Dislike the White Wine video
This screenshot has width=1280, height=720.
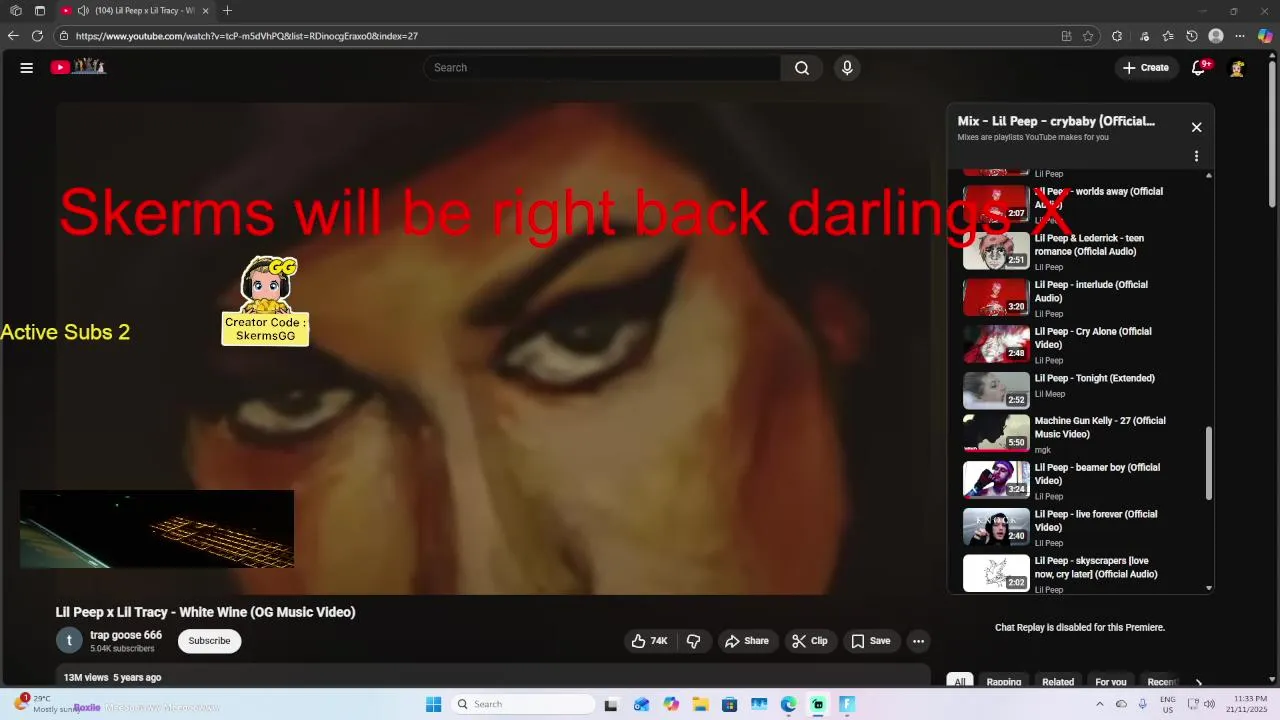[x=693, y=641]
